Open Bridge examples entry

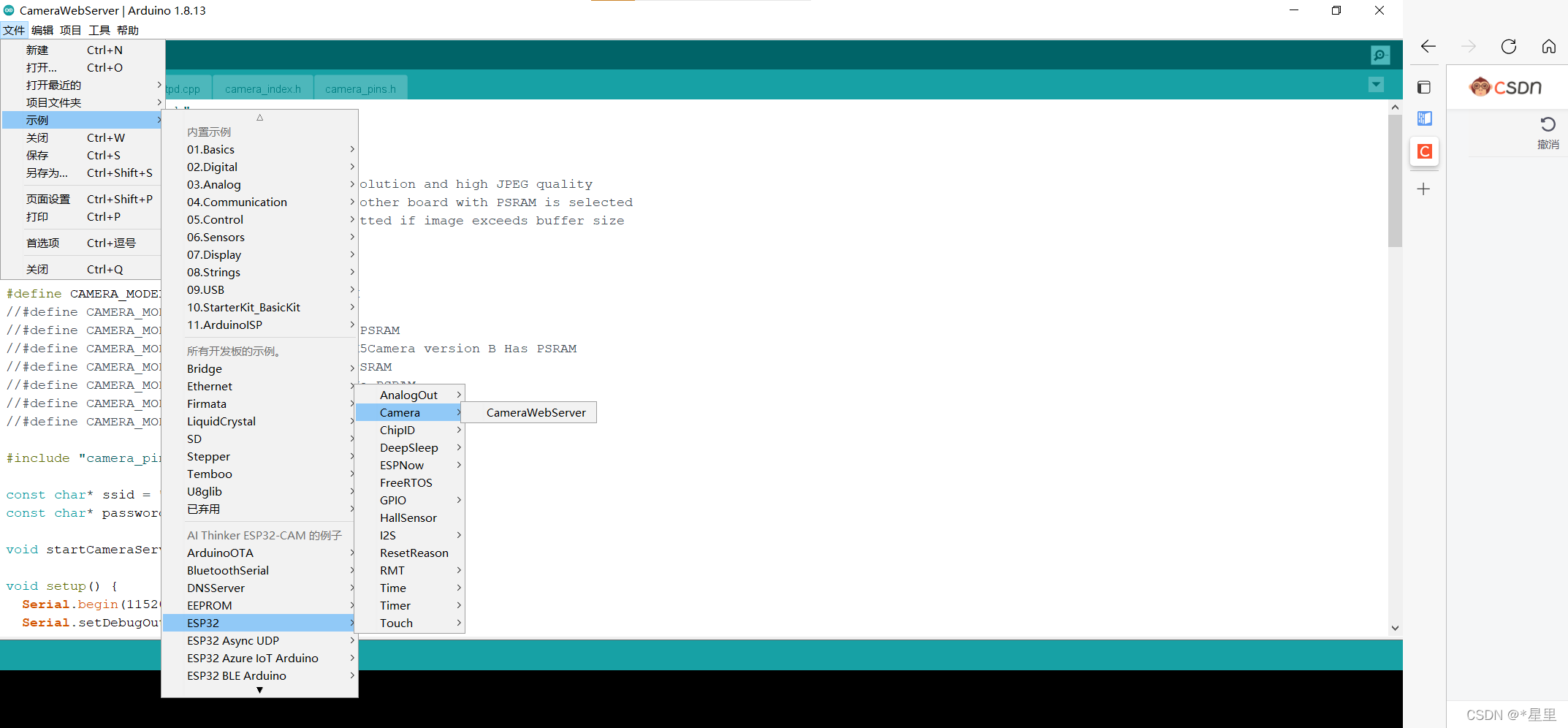tap(259, 368)
